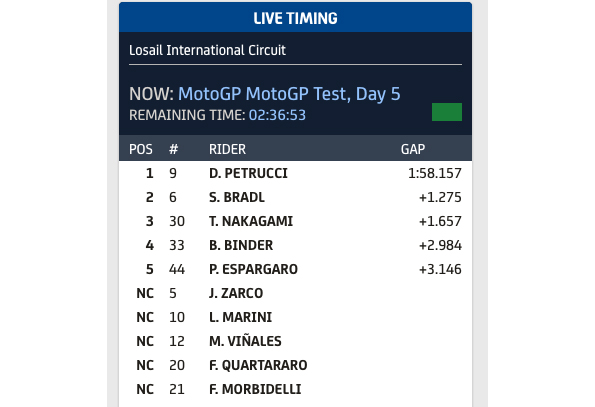Click the Losail International Circuit title
Screen dimensions: 595x407
tap(207, 50)
